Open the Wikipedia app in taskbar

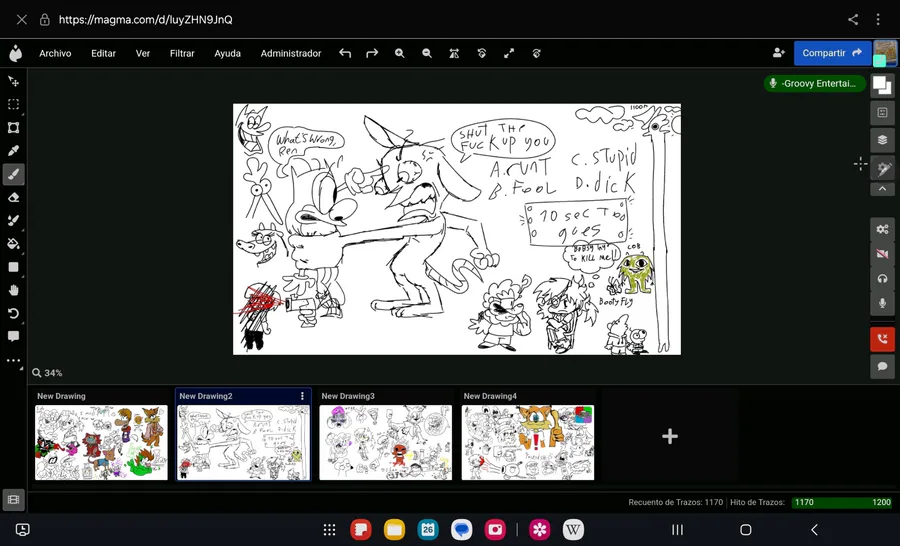click(573, 529)
